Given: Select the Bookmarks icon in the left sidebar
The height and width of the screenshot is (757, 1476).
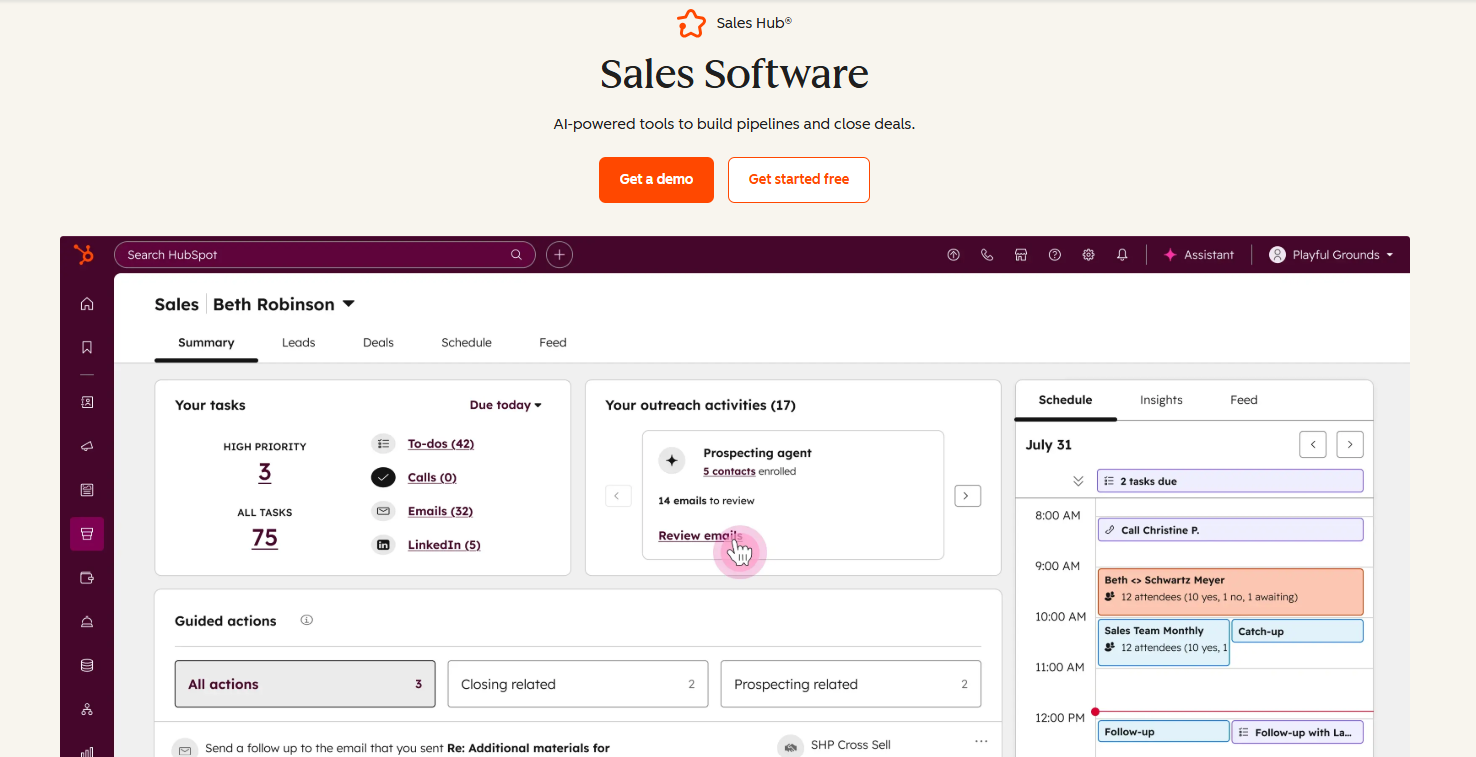Looking at the screenshot, I should point(86,345).
